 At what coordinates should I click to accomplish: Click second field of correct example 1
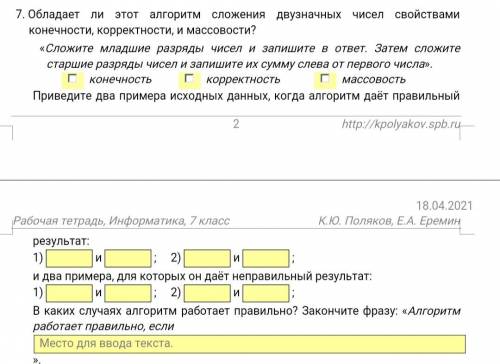128,258
